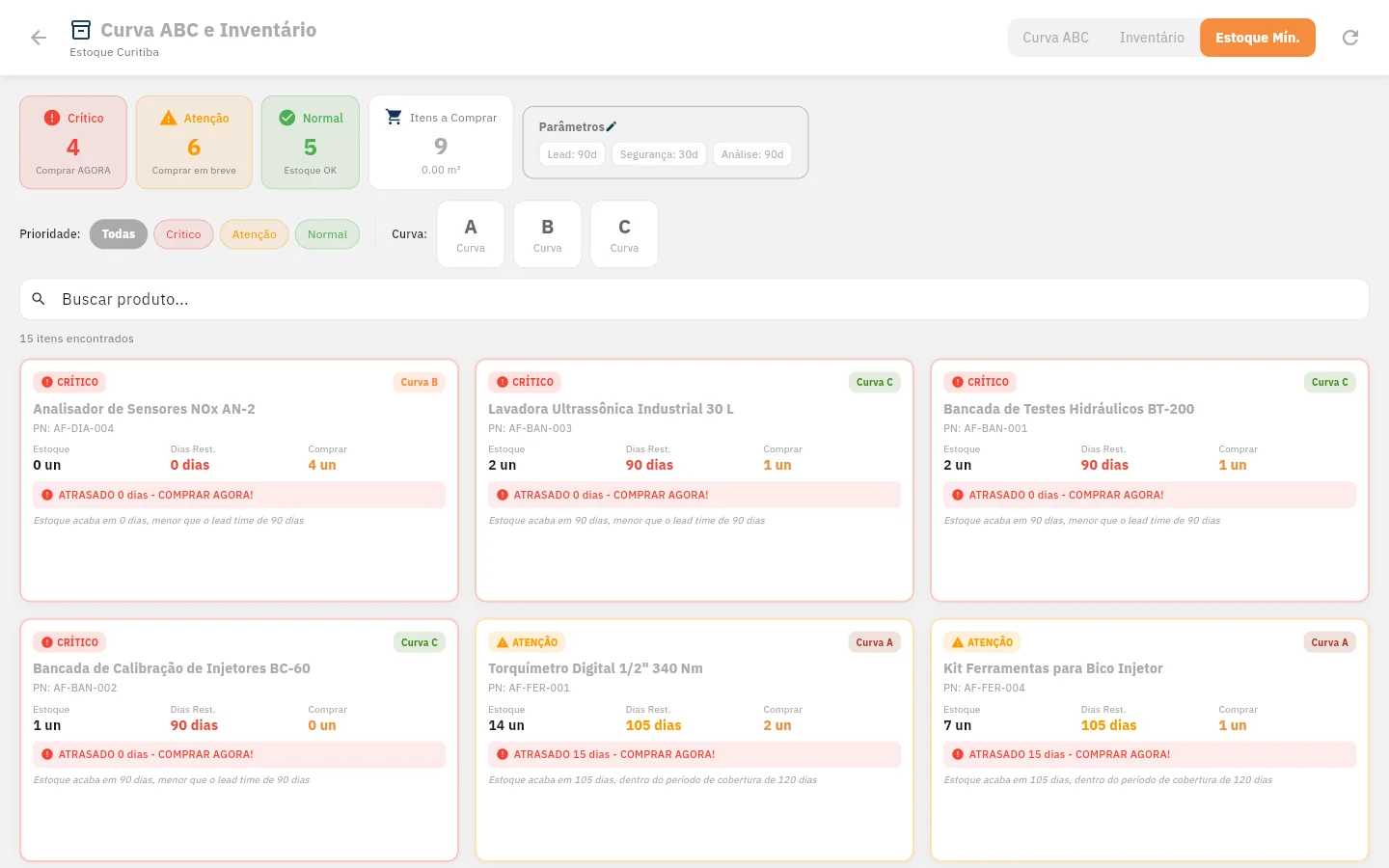Click the red alert icon in Crítico card

click(52, 118)
